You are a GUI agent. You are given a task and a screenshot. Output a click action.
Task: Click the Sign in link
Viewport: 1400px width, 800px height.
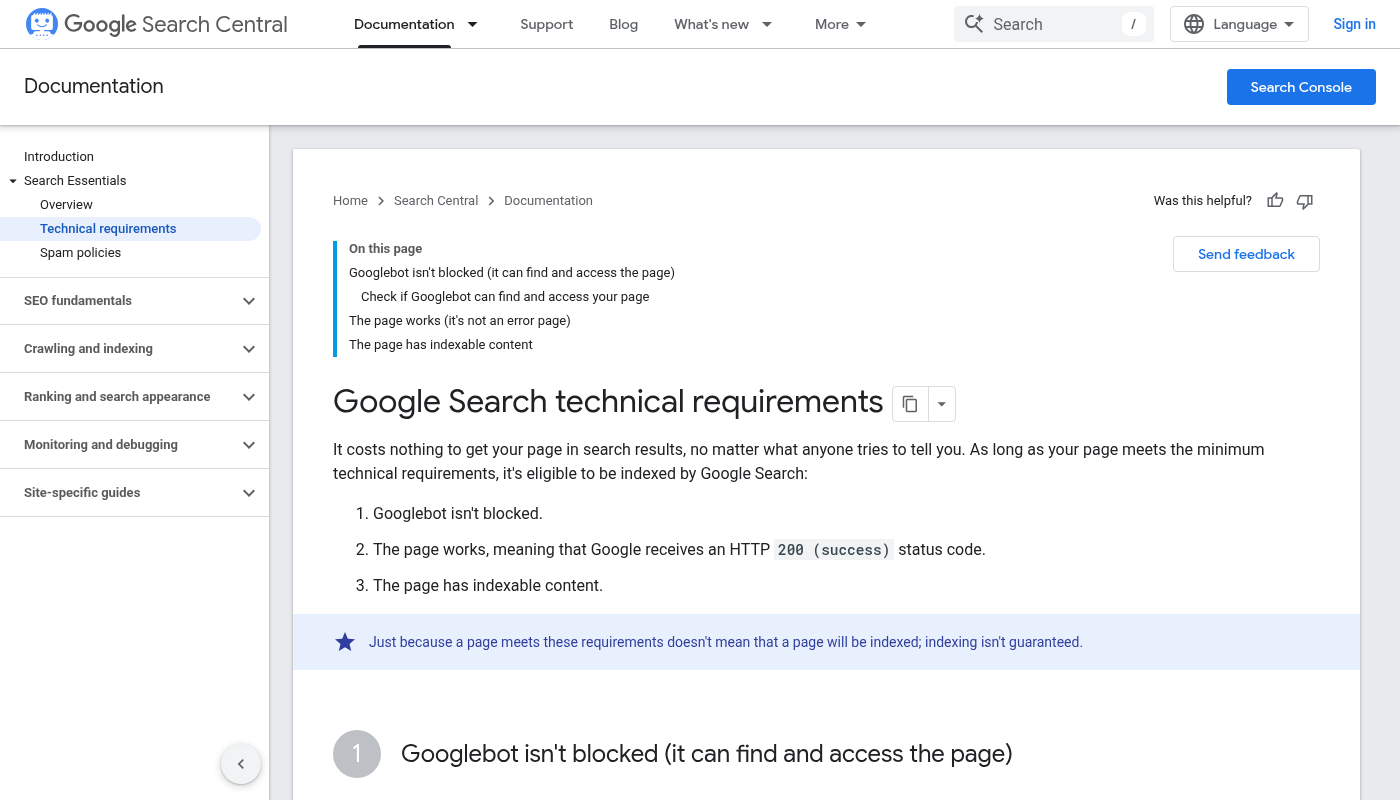[x=1354, y=24]
